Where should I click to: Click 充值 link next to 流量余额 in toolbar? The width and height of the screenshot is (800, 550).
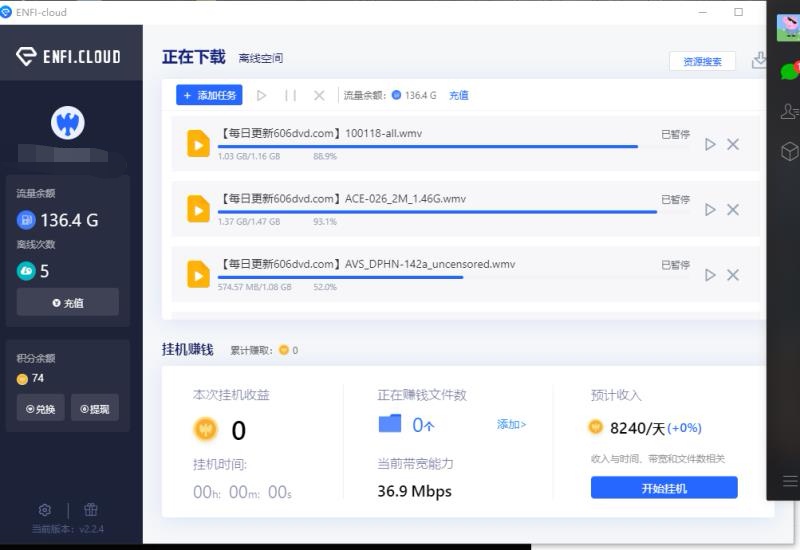(459, 95)
